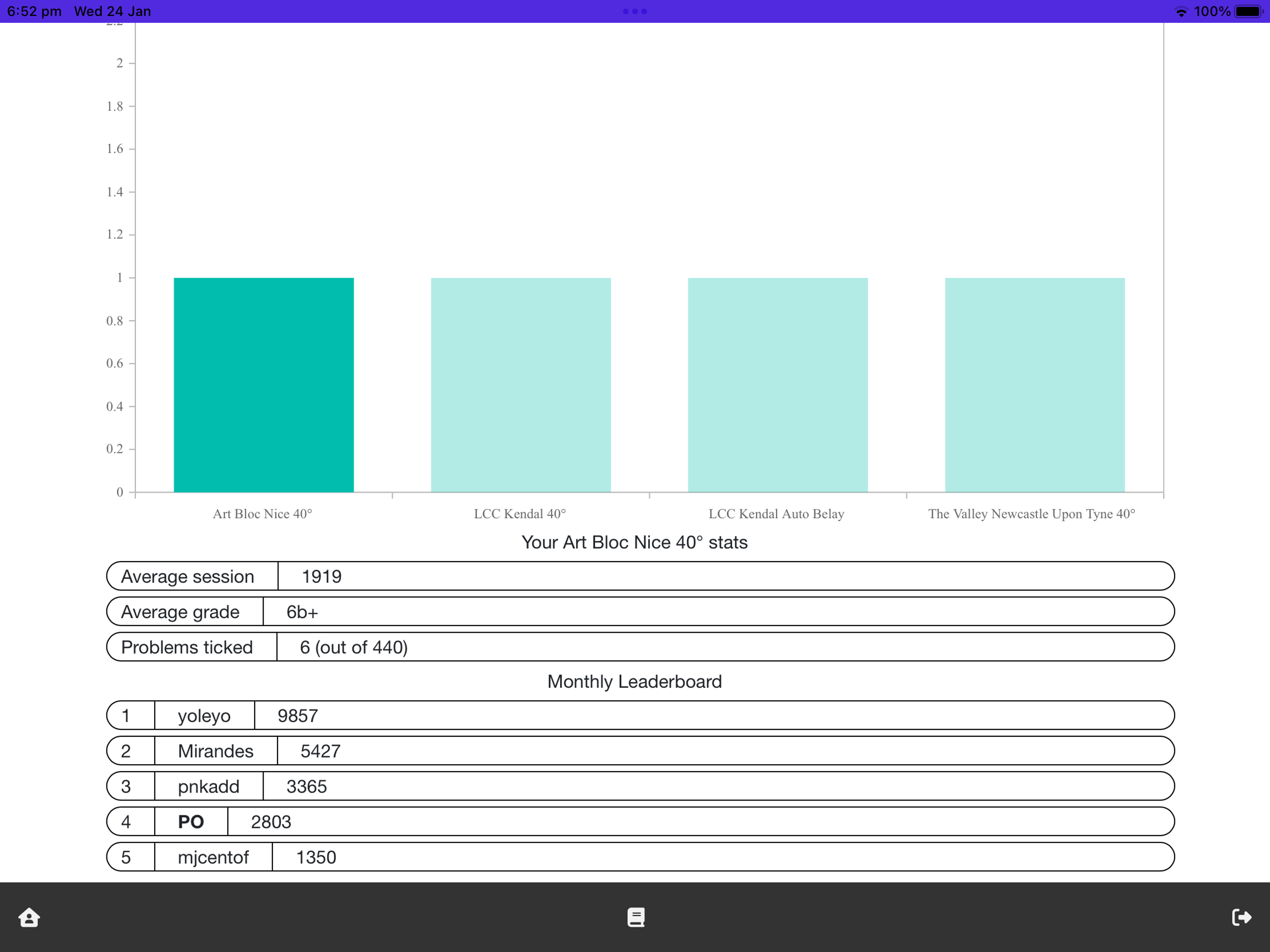Tap the Art Bloc Nice 40° axis label
Viewport: 1270px width, 952px height.
[x=262, y=514]
